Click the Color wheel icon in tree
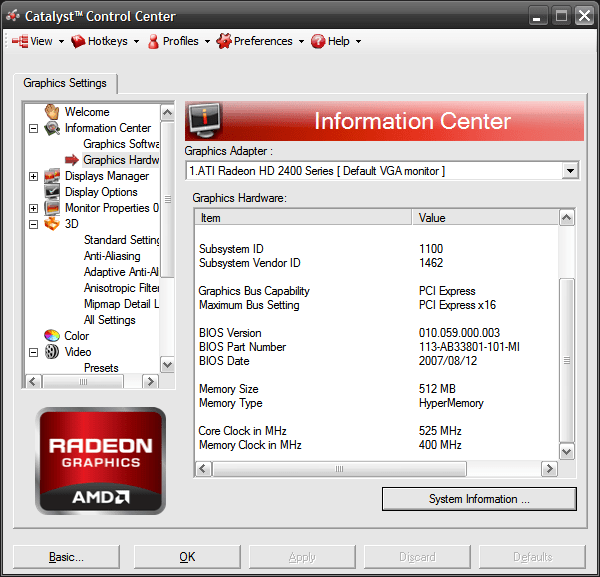Image resolution: width=600 pixels, height=577 pixels. pyautogui.click(x=52, y=336)
